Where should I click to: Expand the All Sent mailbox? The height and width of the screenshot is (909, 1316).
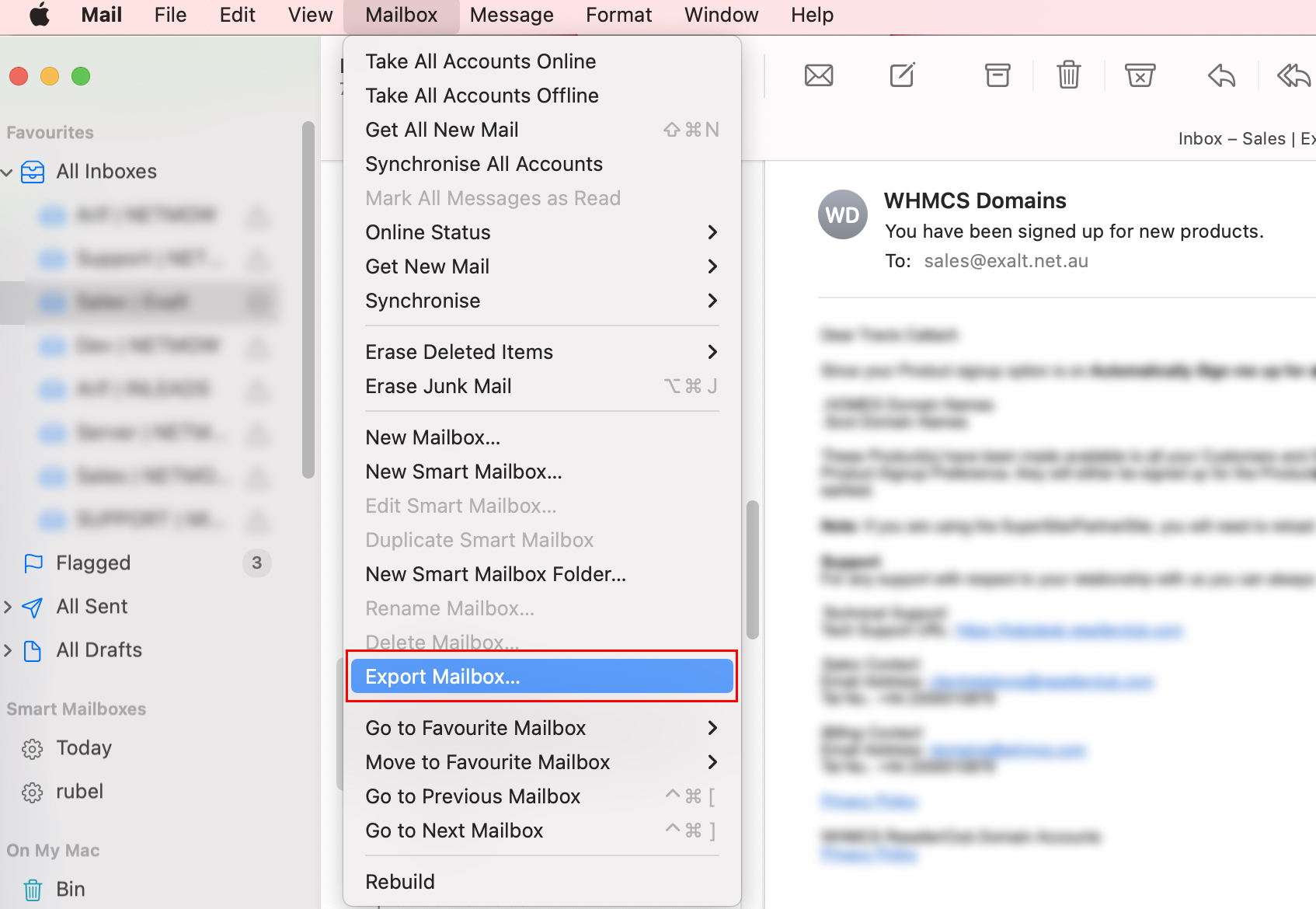(8, 607)
